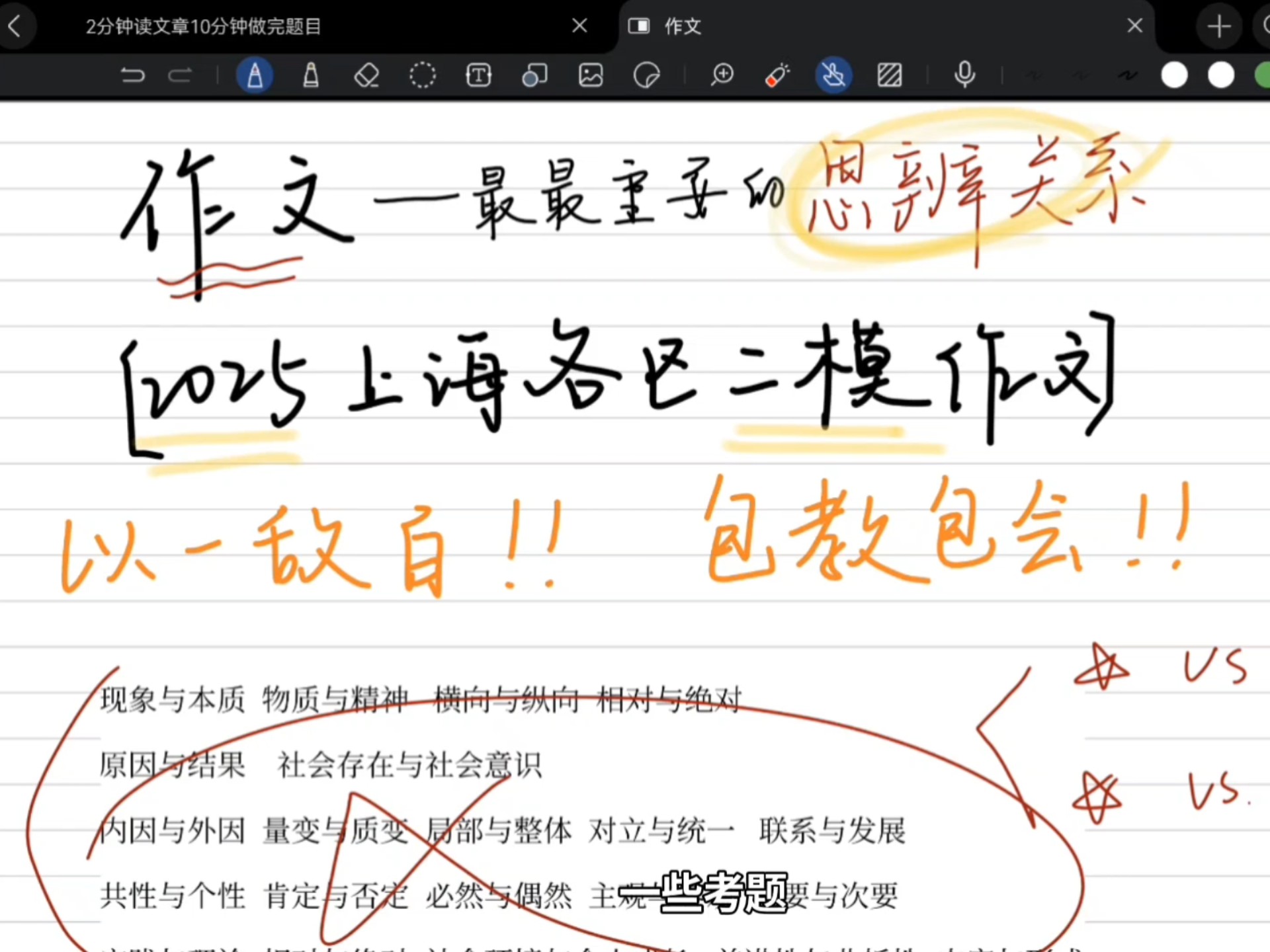Click the typed phrase 现象与本质

173,699
